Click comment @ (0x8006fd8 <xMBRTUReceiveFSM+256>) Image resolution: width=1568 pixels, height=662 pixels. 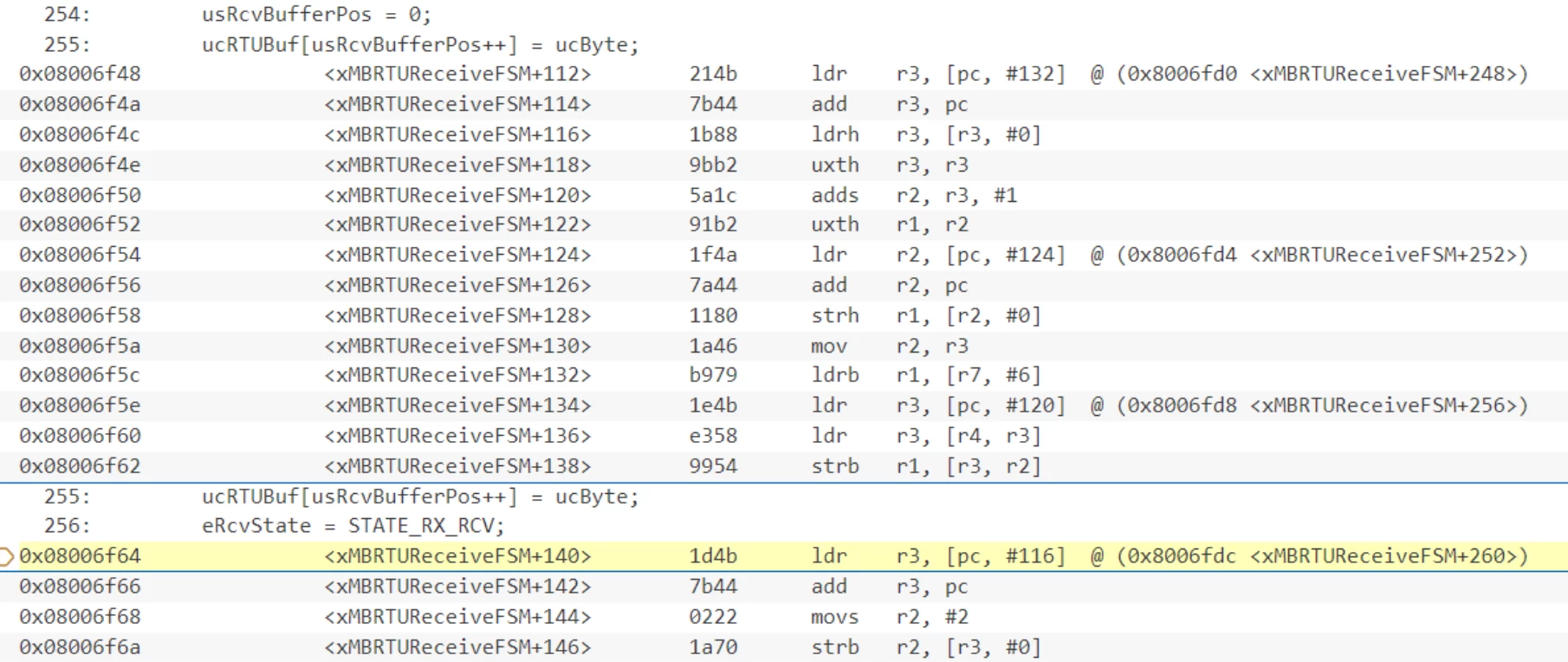click(1309, 406)
